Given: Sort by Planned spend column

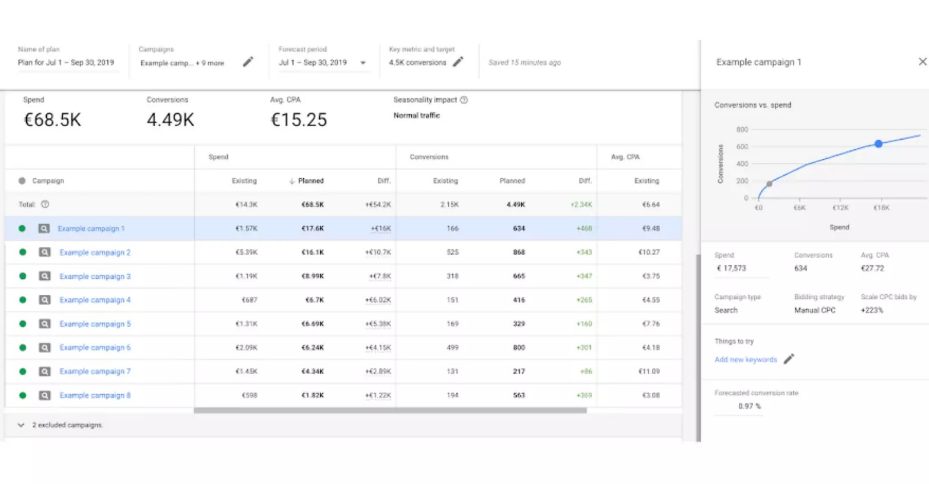Looking at the screenshot, I should [x=309, y=181].
